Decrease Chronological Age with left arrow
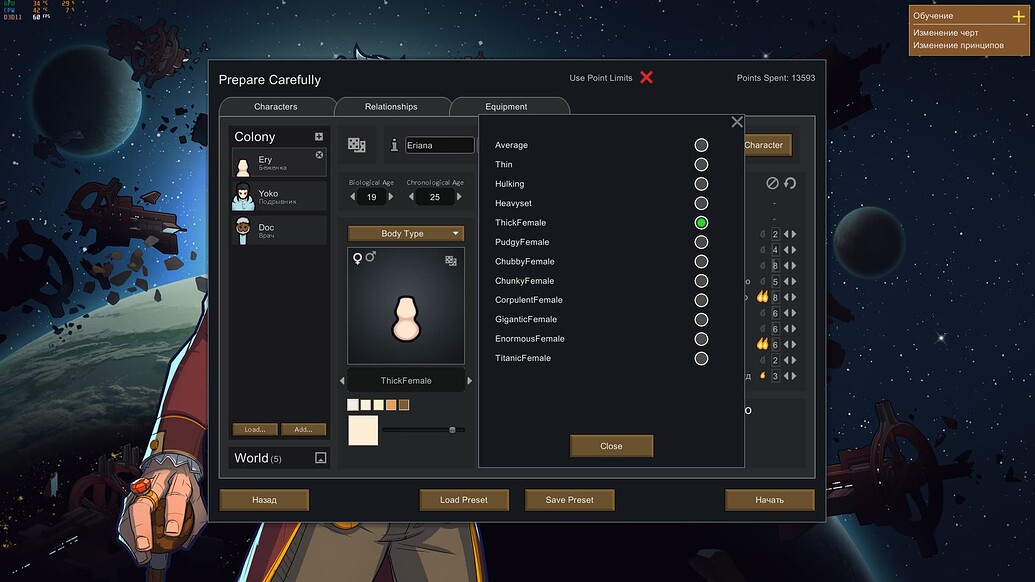 [411, 197]
